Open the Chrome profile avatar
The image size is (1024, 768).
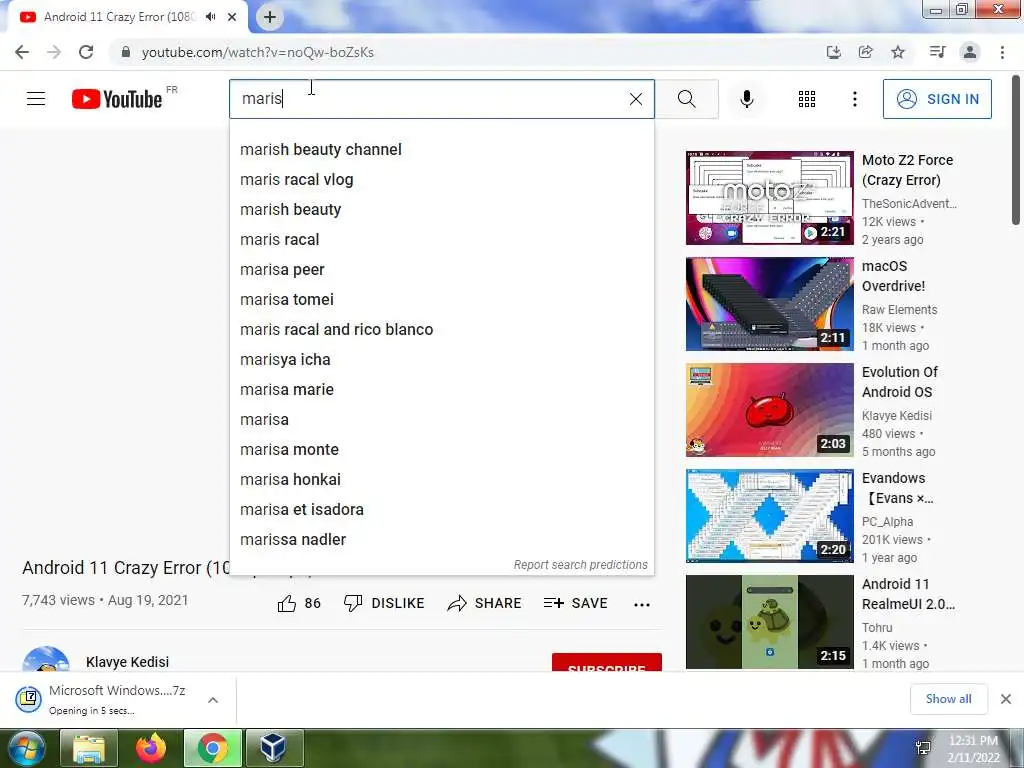click(970, 52)
